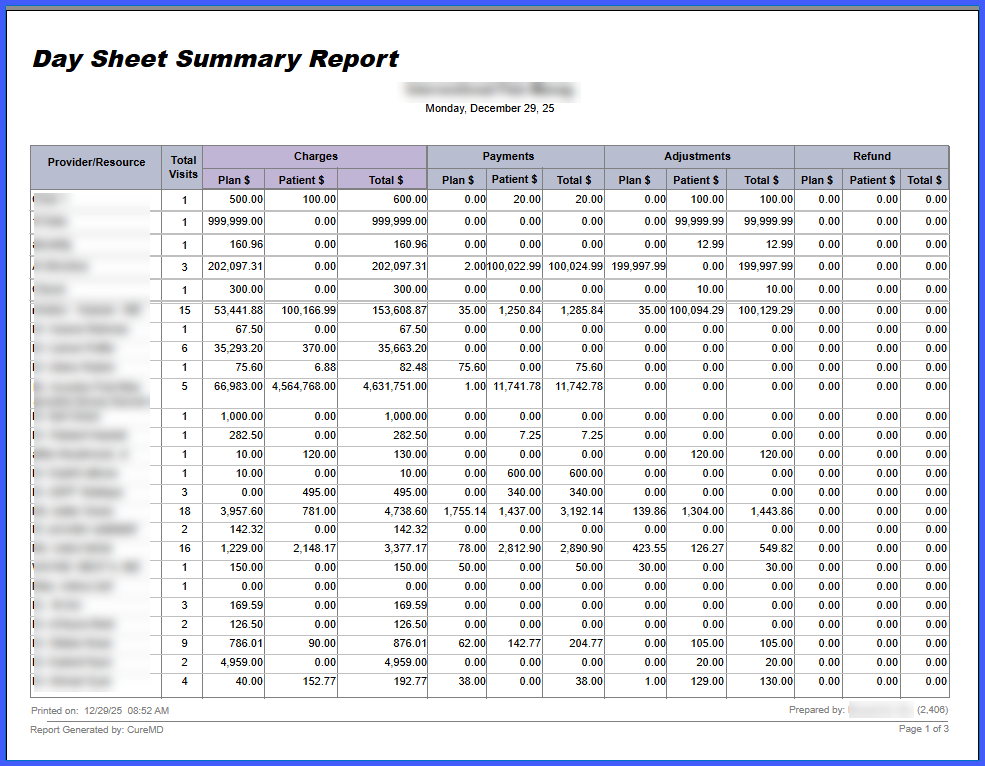Click the 'Prepared by:' footer label
This screenshot has height=766, width=985.
(x=817, y=709)
